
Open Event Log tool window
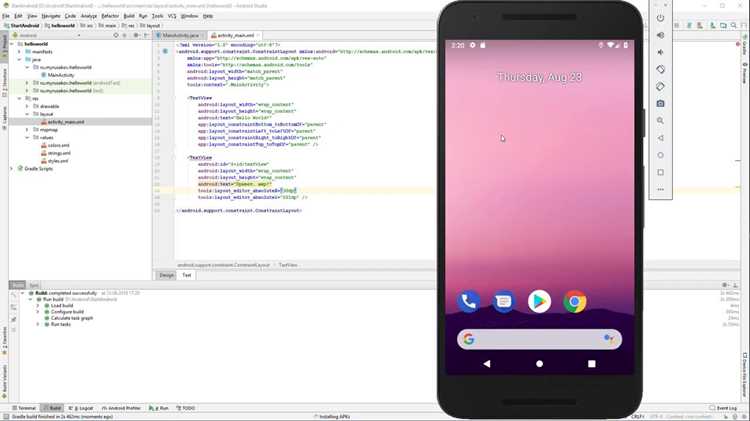(723, 408)
